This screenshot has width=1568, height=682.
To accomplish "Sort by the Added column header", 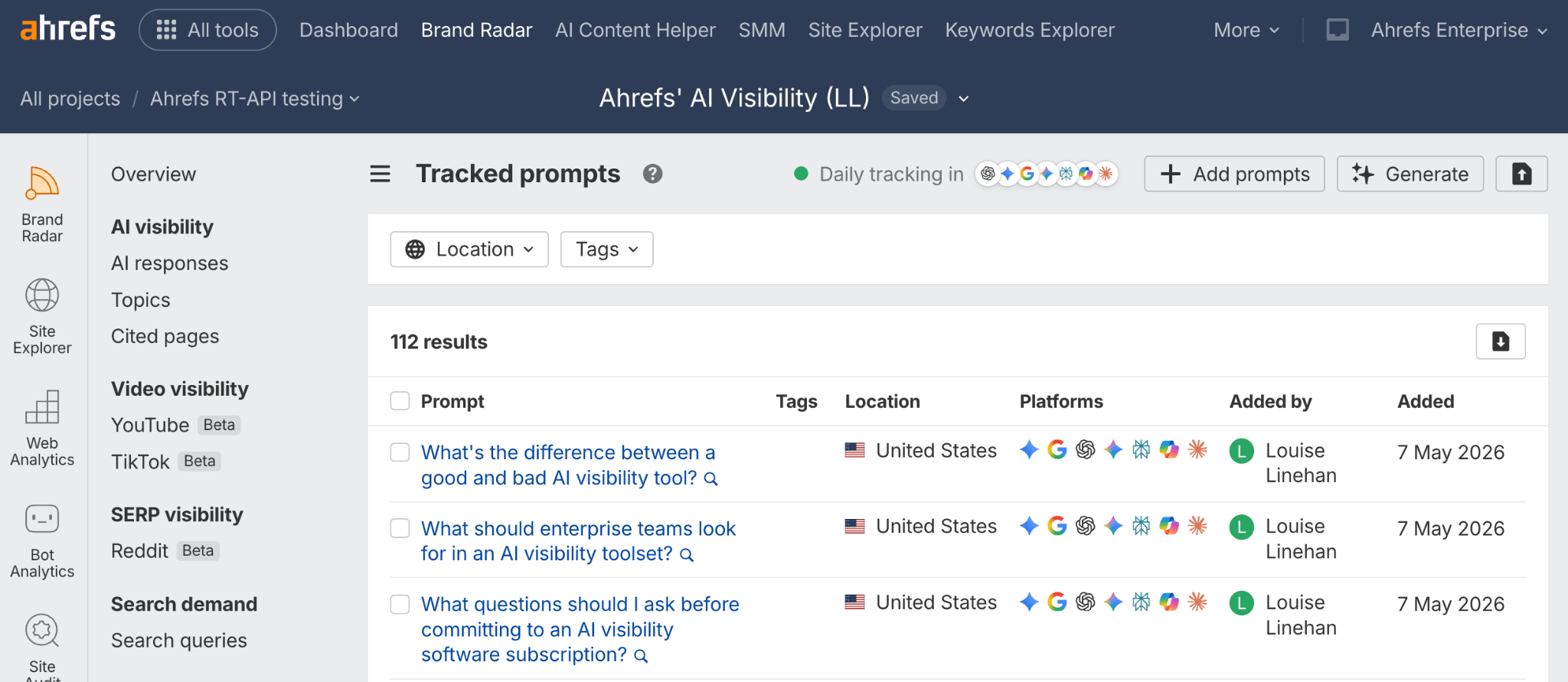I will click(x=1426, y=401).
